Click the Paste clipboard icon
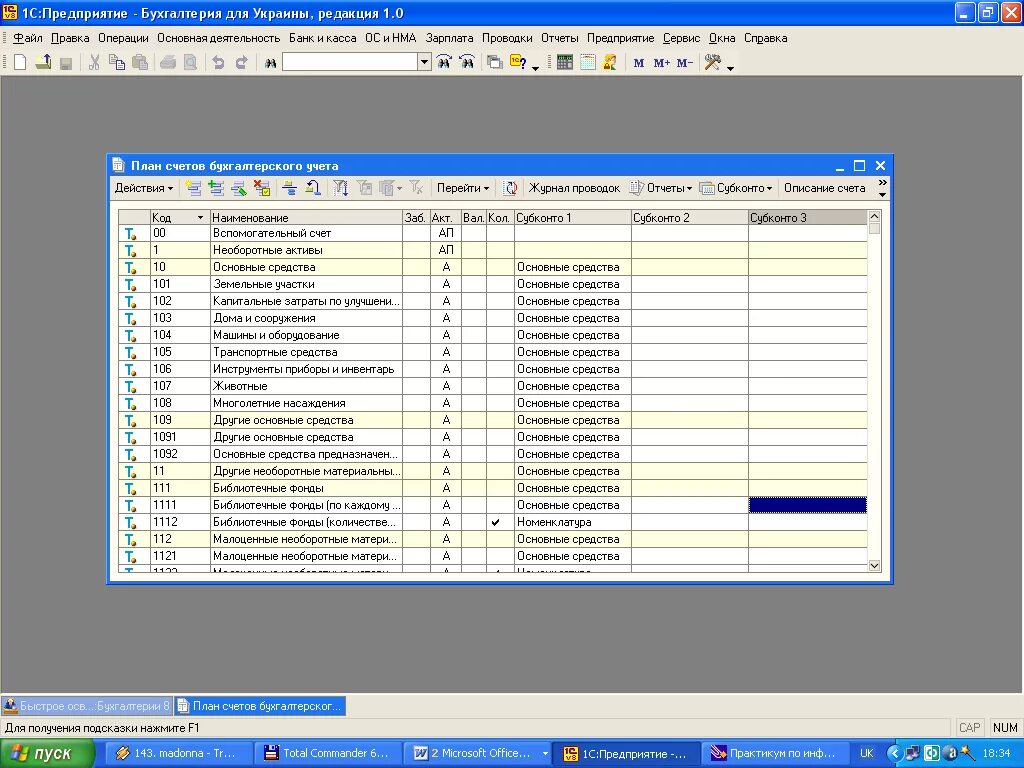Viewport: 1024px width, 768px height. [x=140, y=63]
